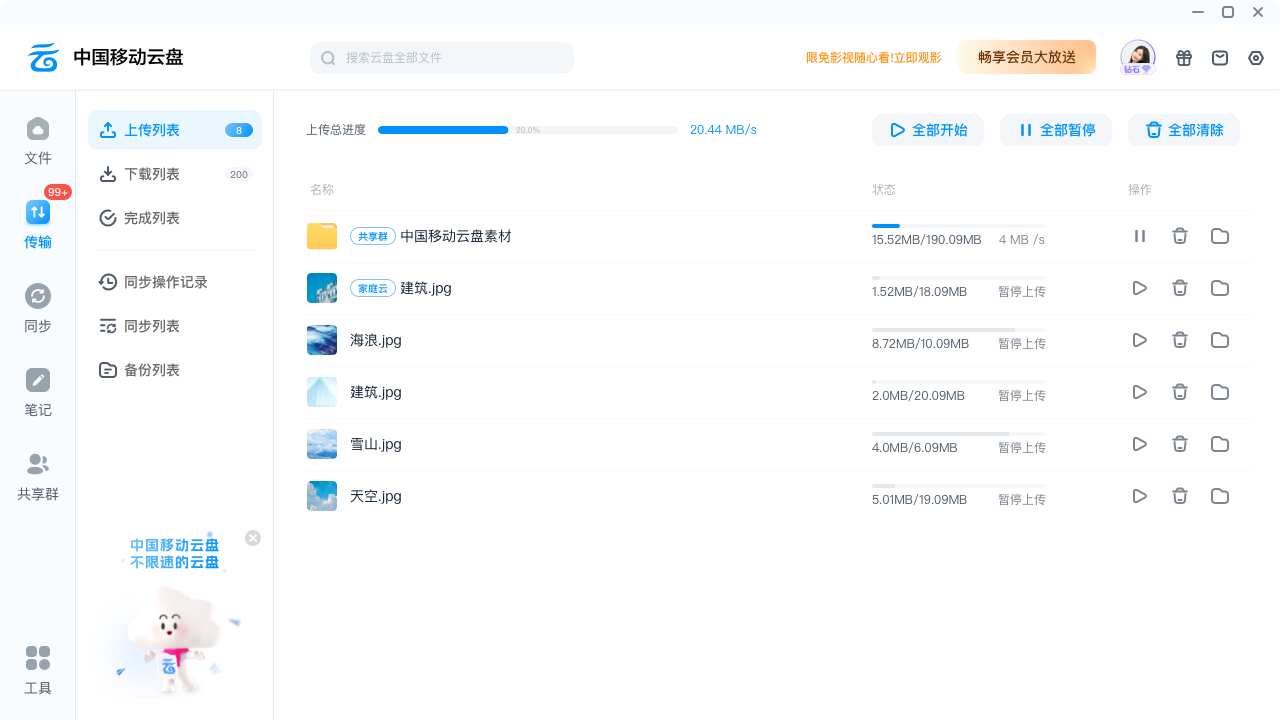Image resolution: width=1280 pixels, height=720 pixels.
Task: Resume uploading 建筑.jpg from 家庭云
Action: coord(1139,288)
